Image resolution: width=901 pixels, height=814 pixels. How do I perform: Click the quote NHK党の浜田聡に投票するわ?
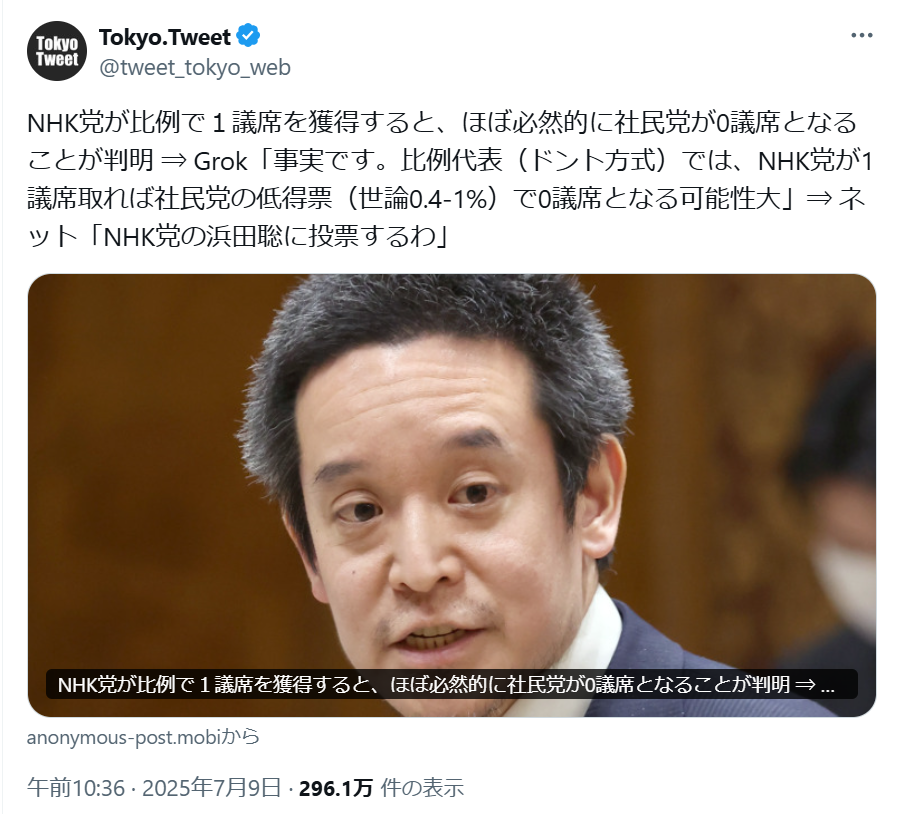269,237
